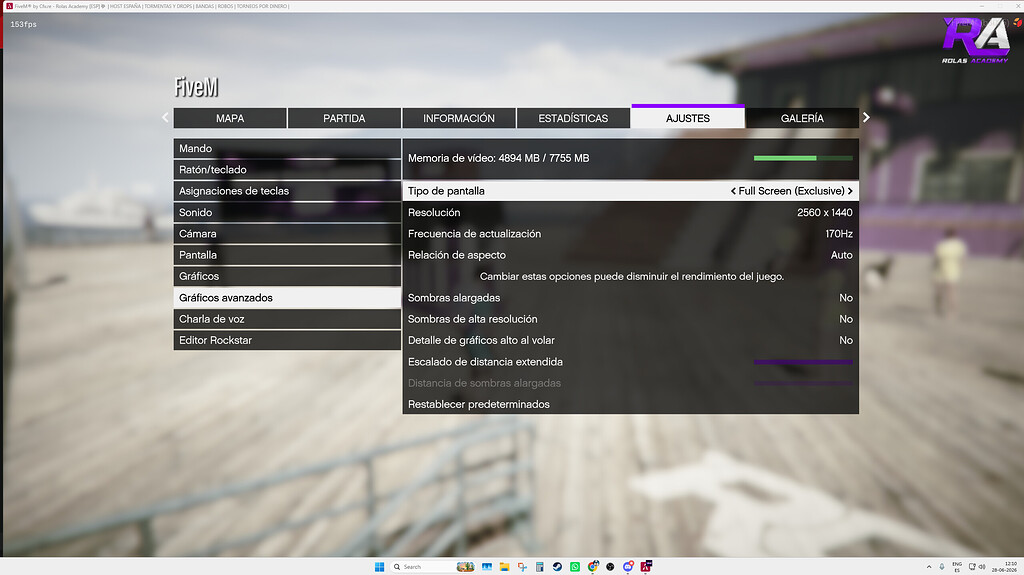Open the Gráficos category
This screenshot has height=575, width=1024.
[x=287, y=276]
